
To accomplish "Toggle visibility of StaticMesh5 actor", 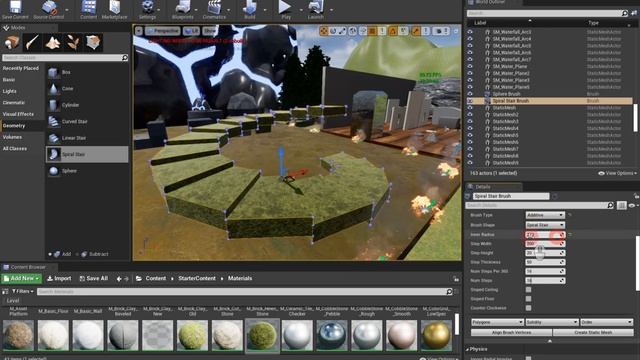I will pyautogui.click(x=470, y=135).
